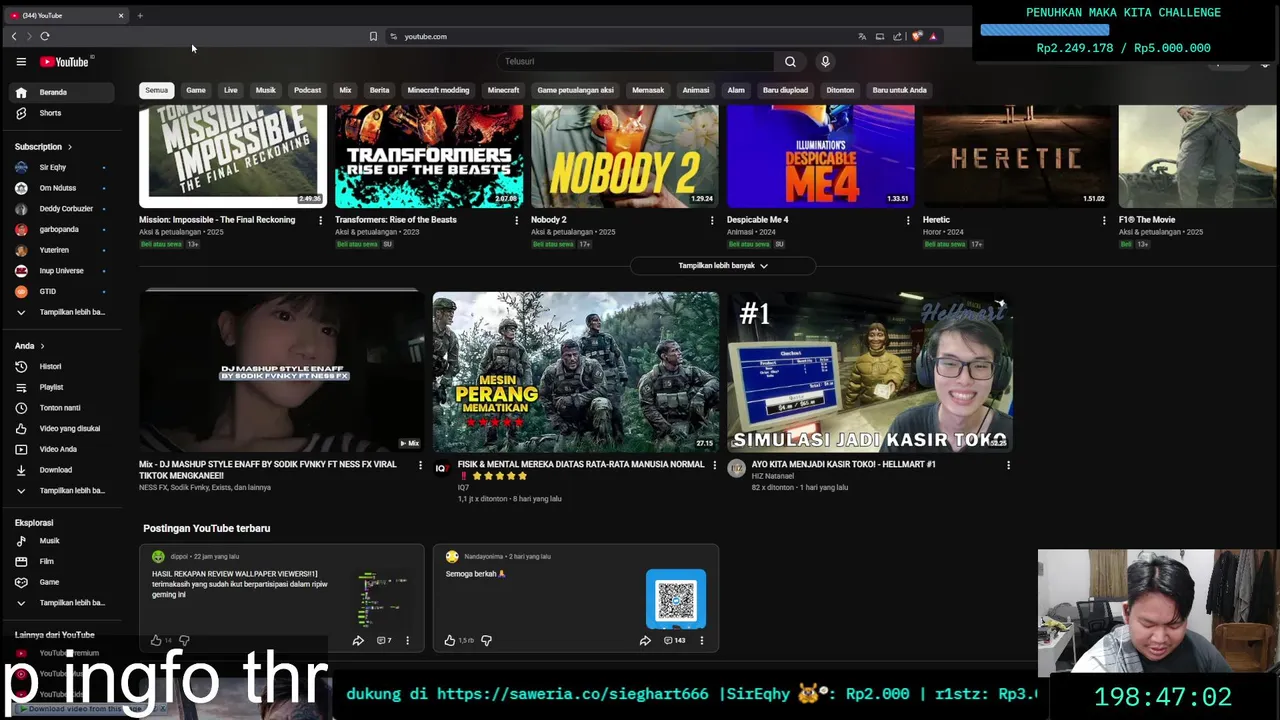
Task: Dislike the Nandayonima community post
Action: tap(486, 640)
